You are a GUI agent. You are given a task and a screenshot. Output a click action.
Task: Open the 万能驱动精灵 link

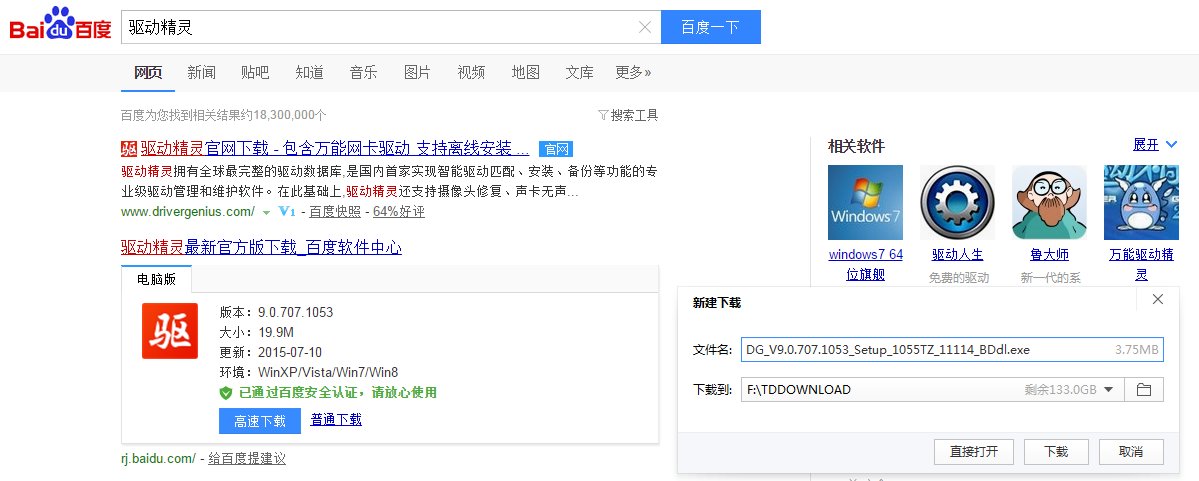[x=1142, y=264]
